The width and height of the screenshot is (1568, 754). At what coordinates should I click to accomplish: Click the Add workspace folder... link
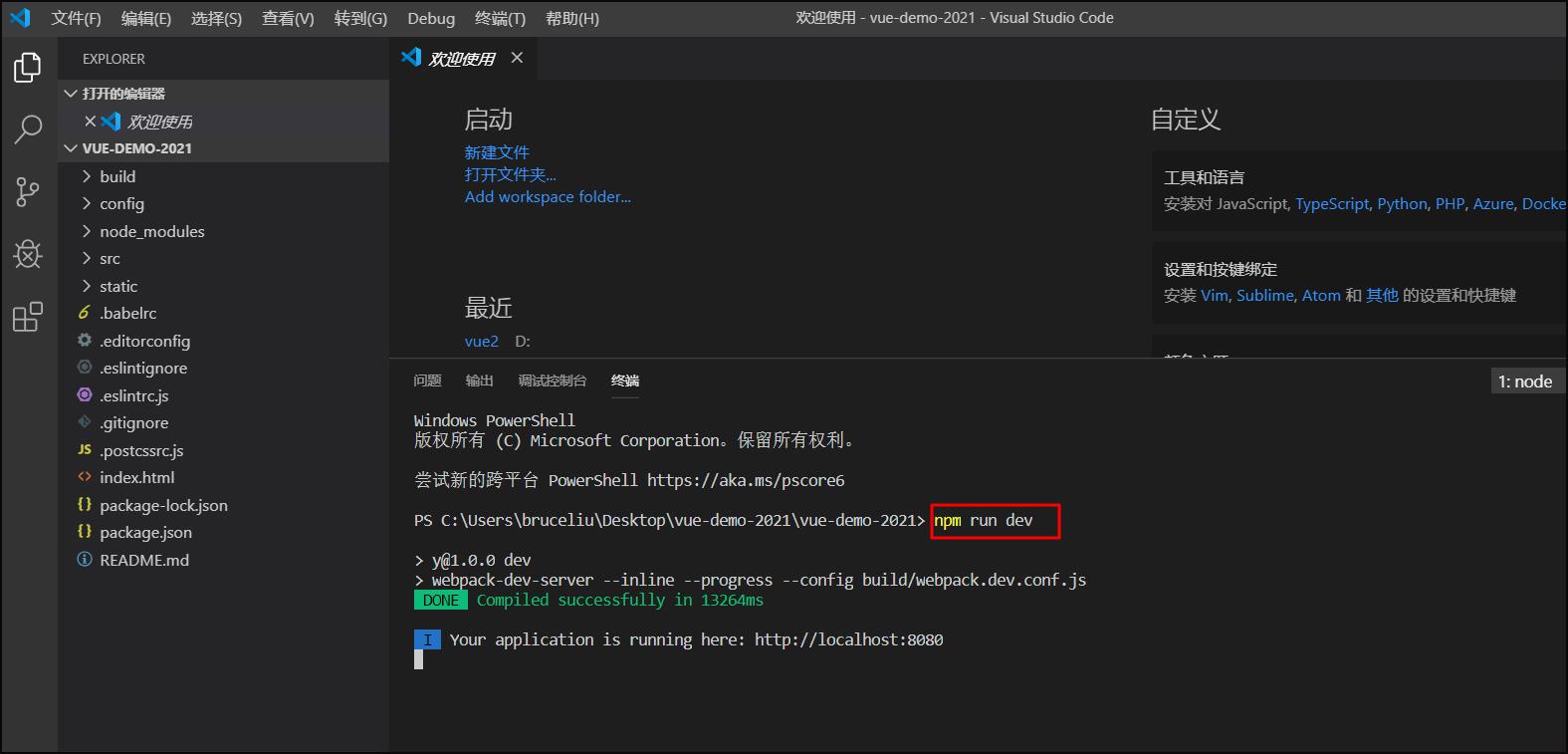[x=548, y=197]
